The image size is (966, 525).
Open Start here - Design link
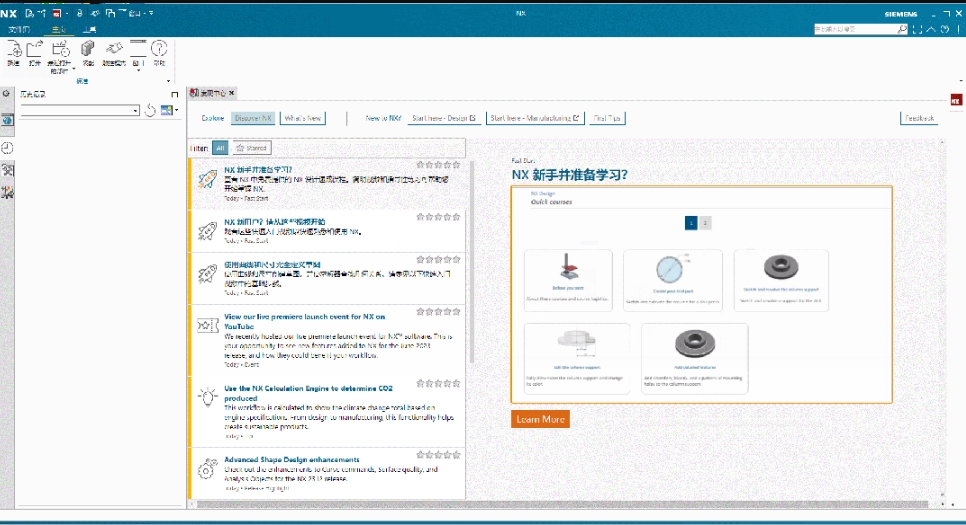[x=444, y=118]
